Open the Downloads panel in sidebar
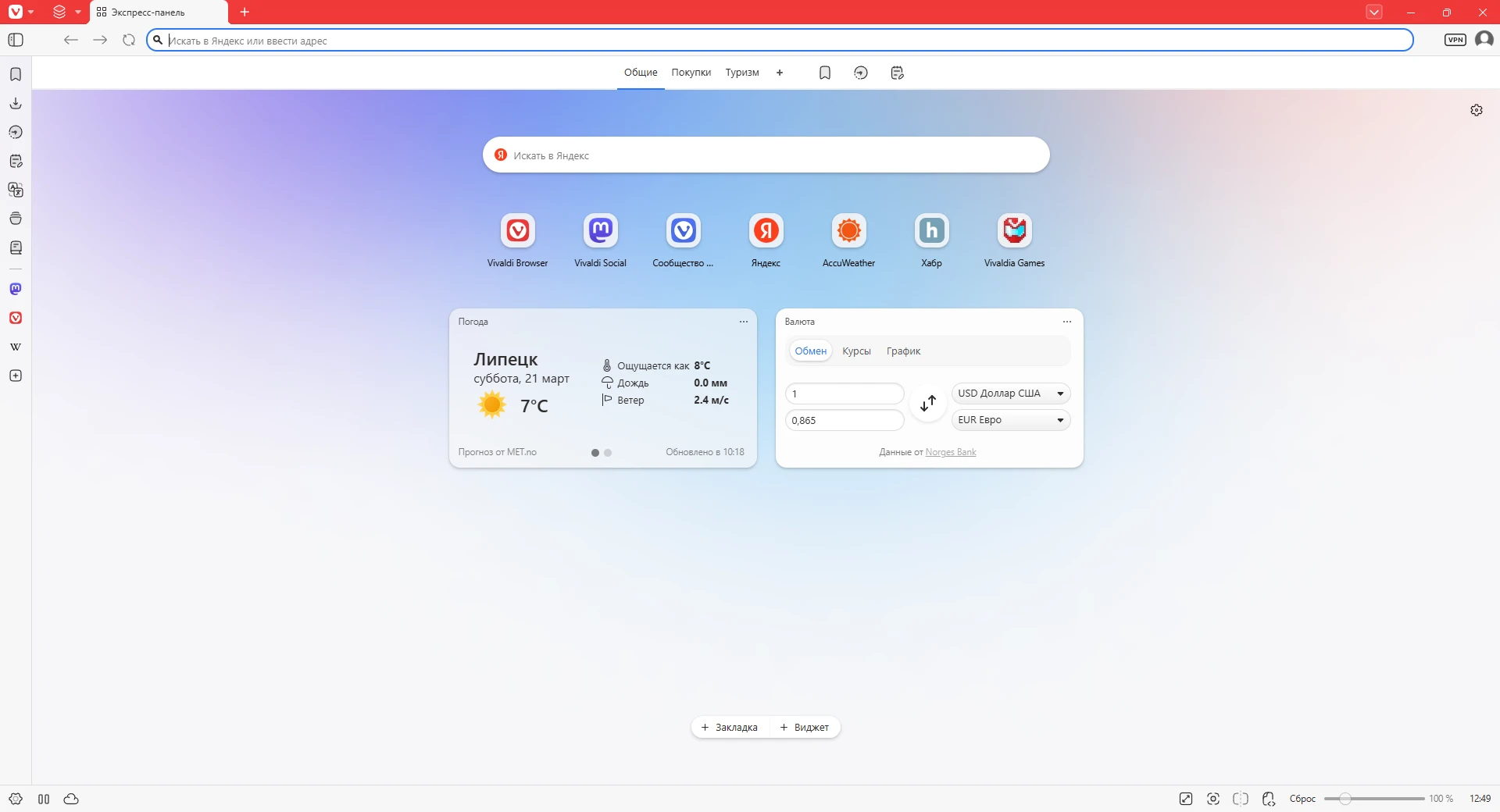The height and width of the screenshot is (812, 1500). pos(16,103)
